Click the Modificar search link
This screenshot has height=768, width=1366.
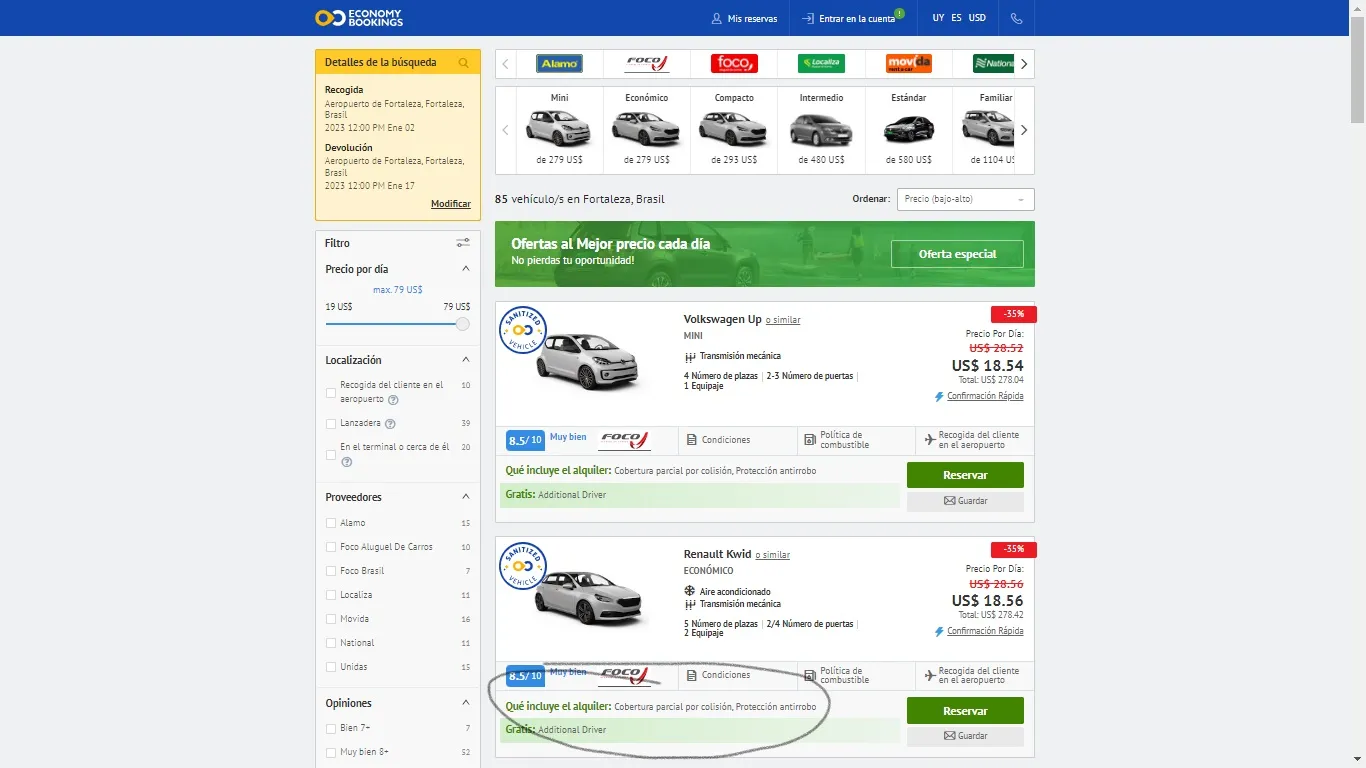[x=451, y=204]
